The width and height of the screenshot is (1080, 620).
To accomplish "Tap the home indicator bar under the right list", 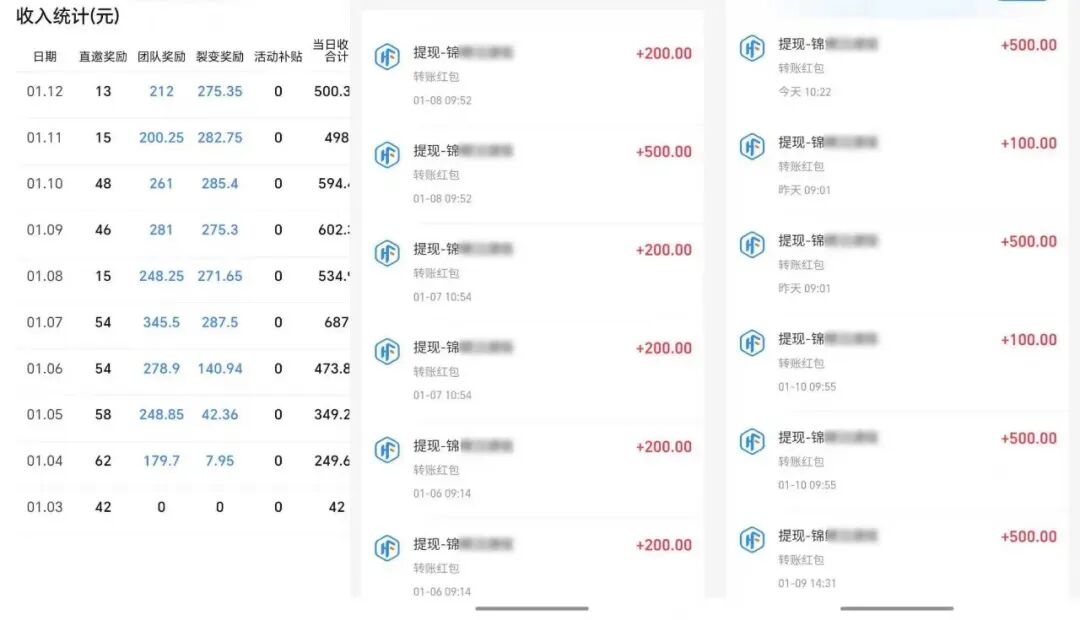I will pyautogui.click(x=897, y=608).
